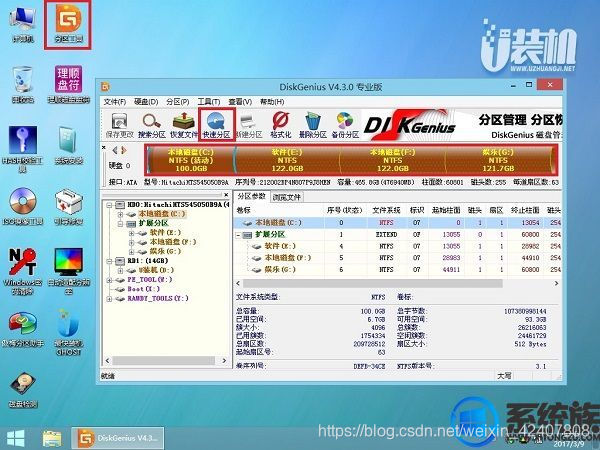The height and width of the screenshot is (450, 600).
Task: Switch to the 浏览文件 tab
Action: [x=287, y=197]
